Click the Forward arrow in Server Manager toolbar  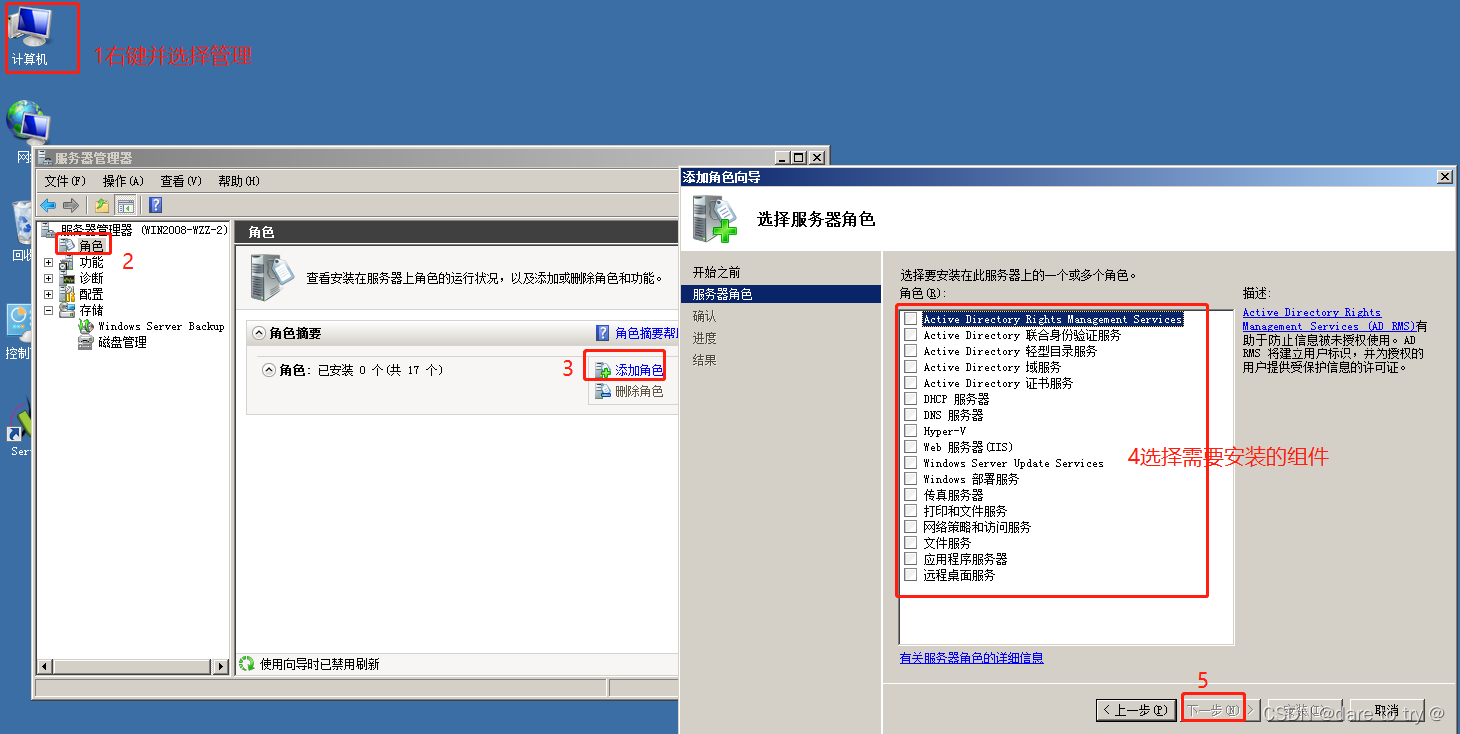71,205
